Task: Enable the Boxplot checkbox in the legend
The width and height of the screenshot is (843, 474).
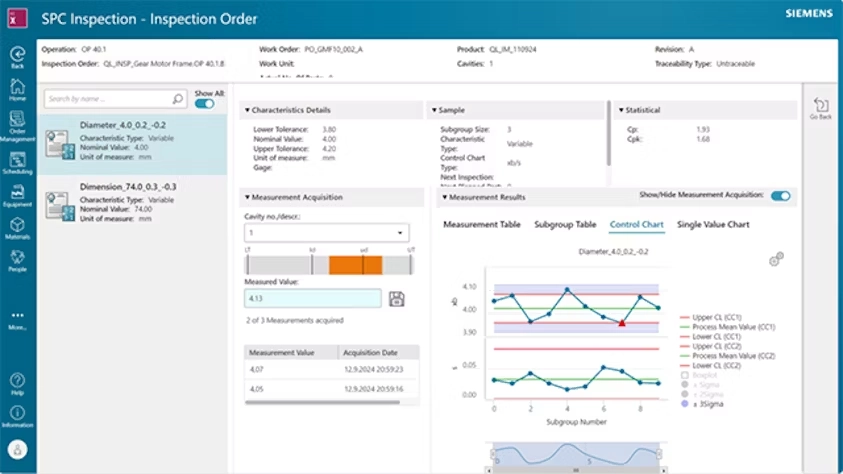Action: point(684,375)
